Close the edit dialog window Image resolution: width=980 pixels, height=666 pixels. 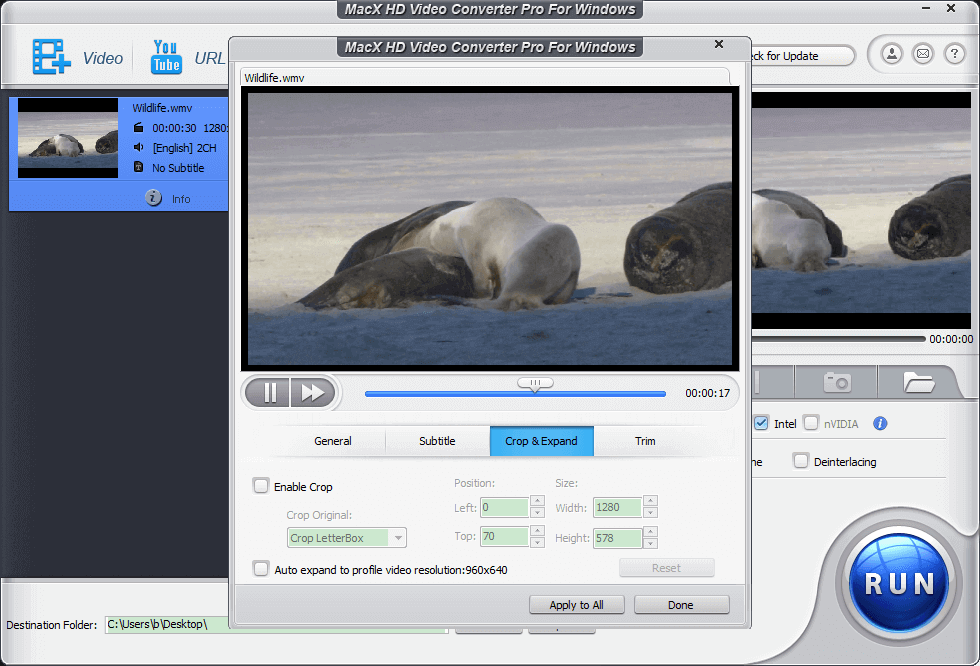[719, 44]
